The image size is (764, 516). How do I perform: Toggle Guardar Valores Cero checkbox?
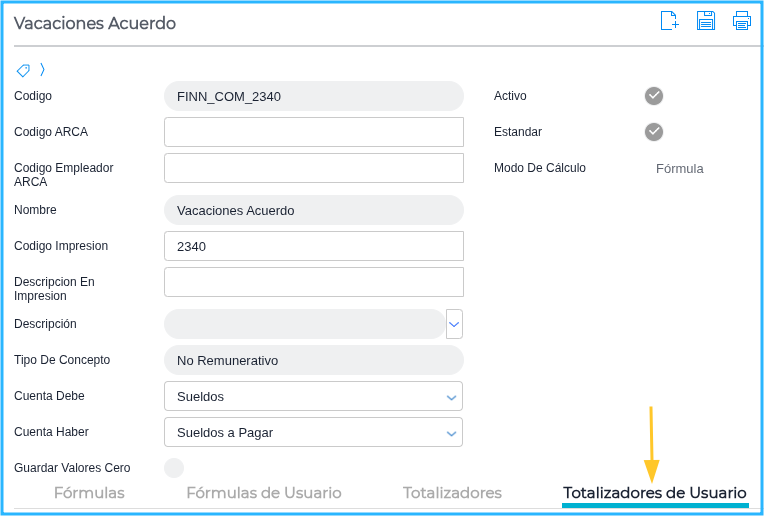174,468
